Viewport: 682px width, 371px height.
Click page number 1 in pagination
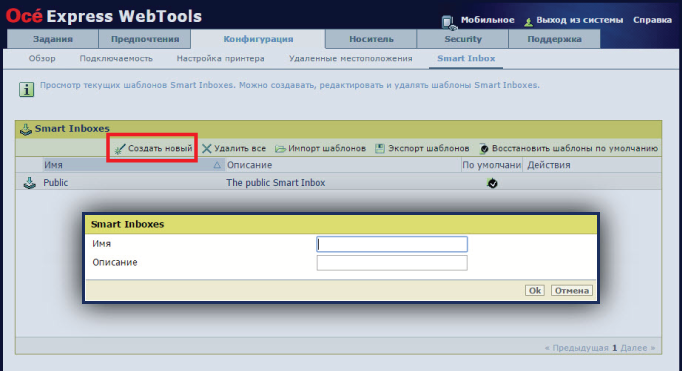[x=615, y=348]
